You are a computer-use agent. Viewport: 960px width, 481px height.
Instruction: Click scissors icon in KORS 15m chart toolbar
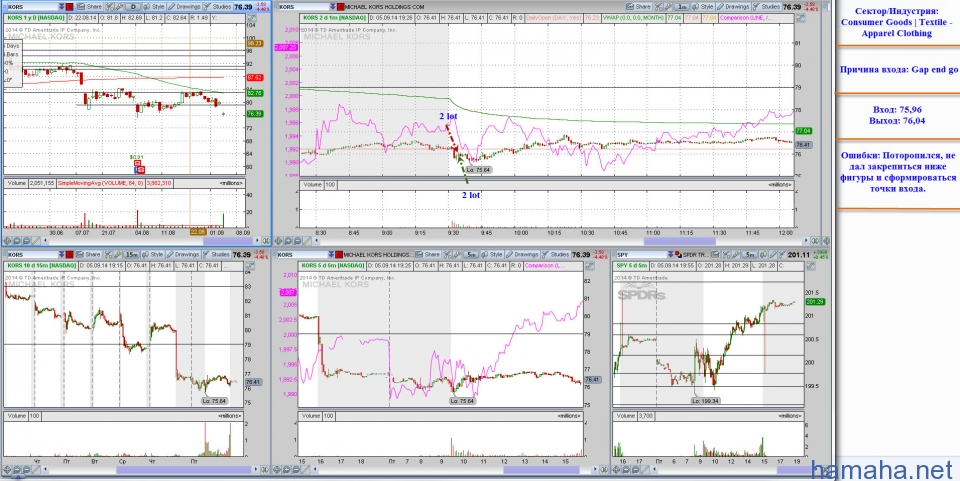pyautogui.click(x=108, y=255)
